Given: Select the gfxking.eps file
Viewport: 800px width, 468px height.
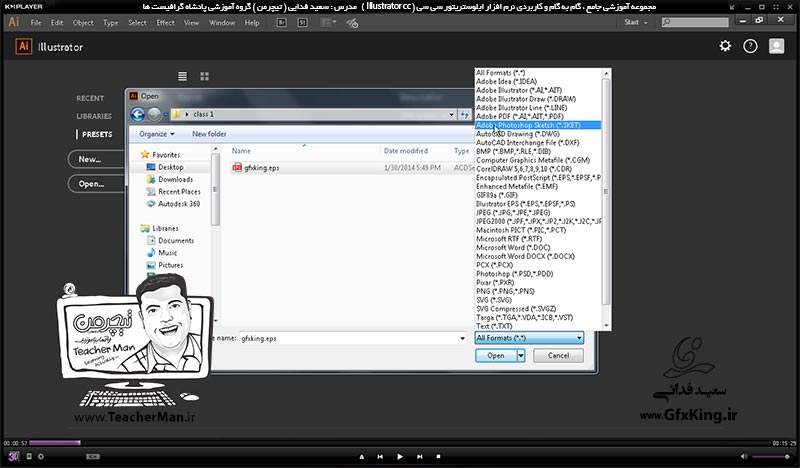Looking at the screenshot, I should click(261, 167).
